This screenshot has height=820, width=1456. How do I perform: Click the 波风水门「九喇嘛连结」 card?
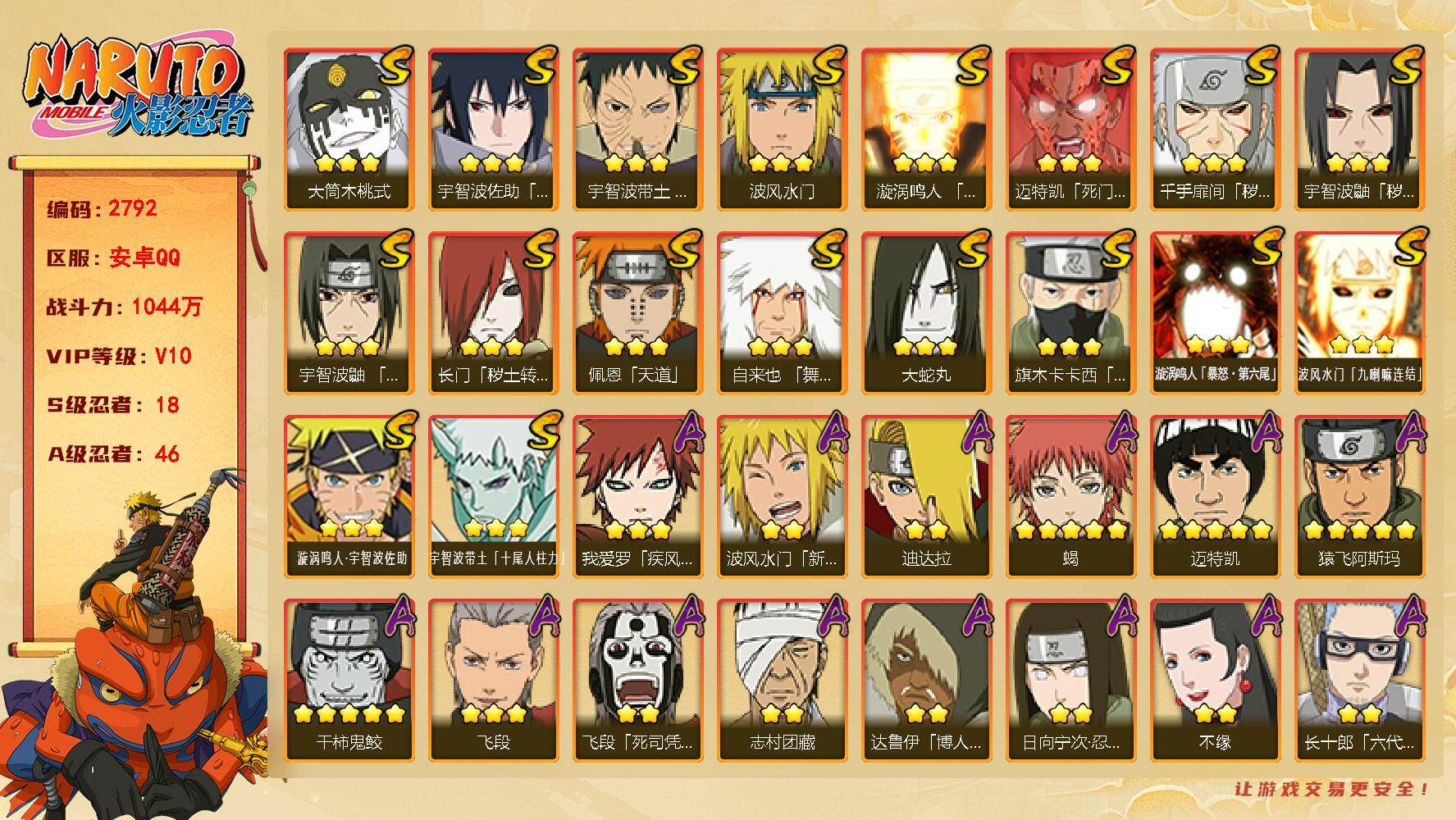tap(1360, 313)
